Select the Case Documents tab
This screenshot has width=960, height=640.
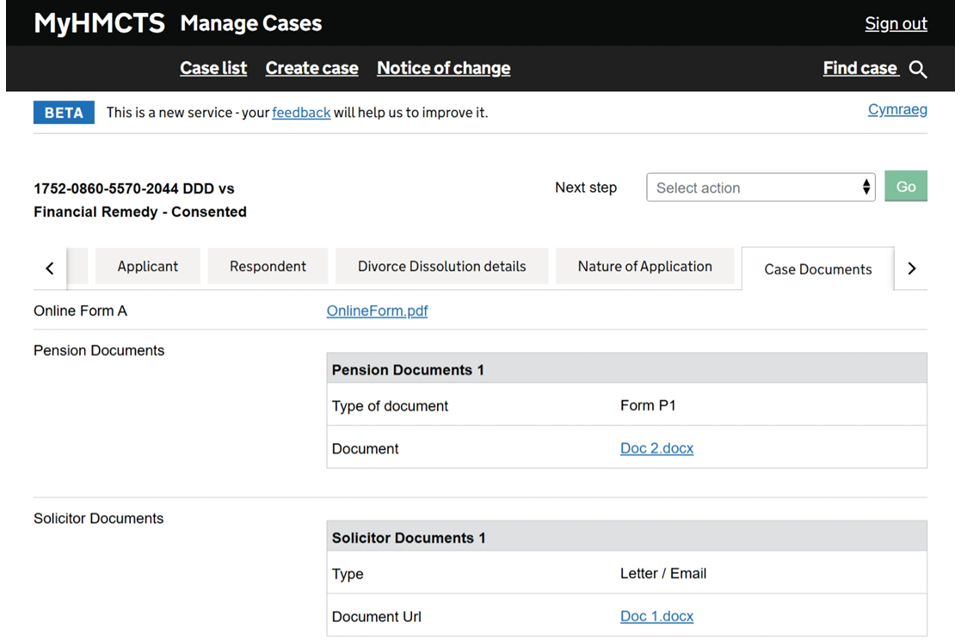click(818, 269)
